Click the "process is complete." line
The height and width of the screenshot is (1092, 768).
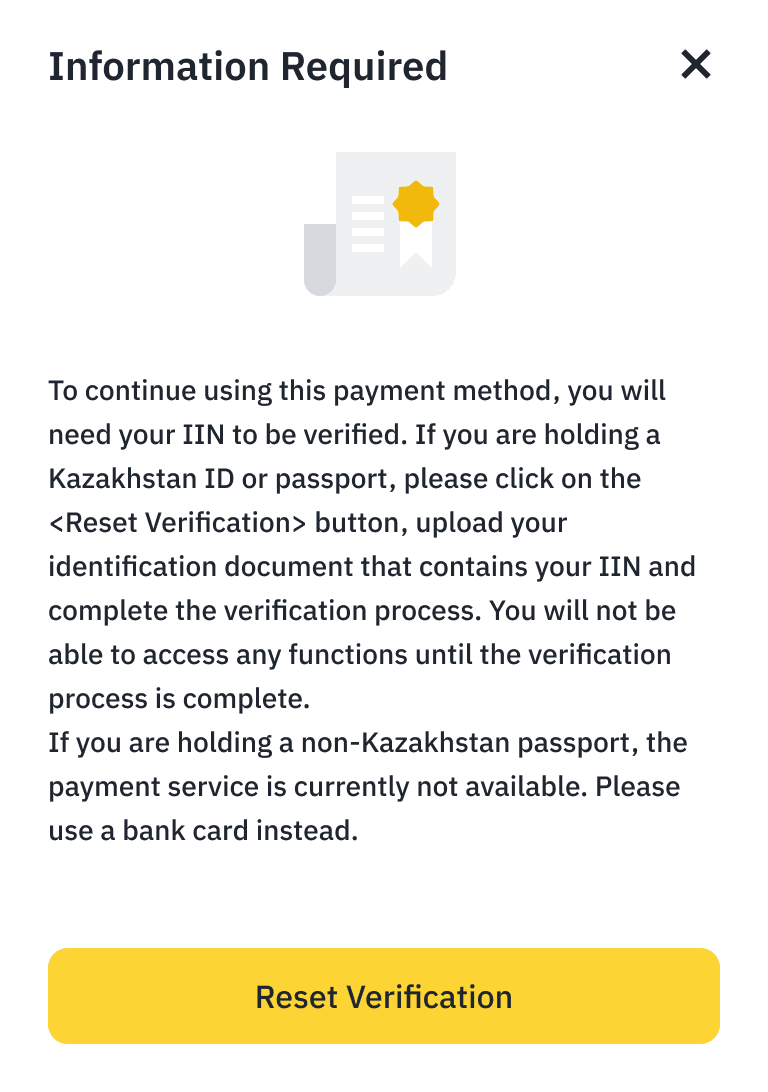179,698
